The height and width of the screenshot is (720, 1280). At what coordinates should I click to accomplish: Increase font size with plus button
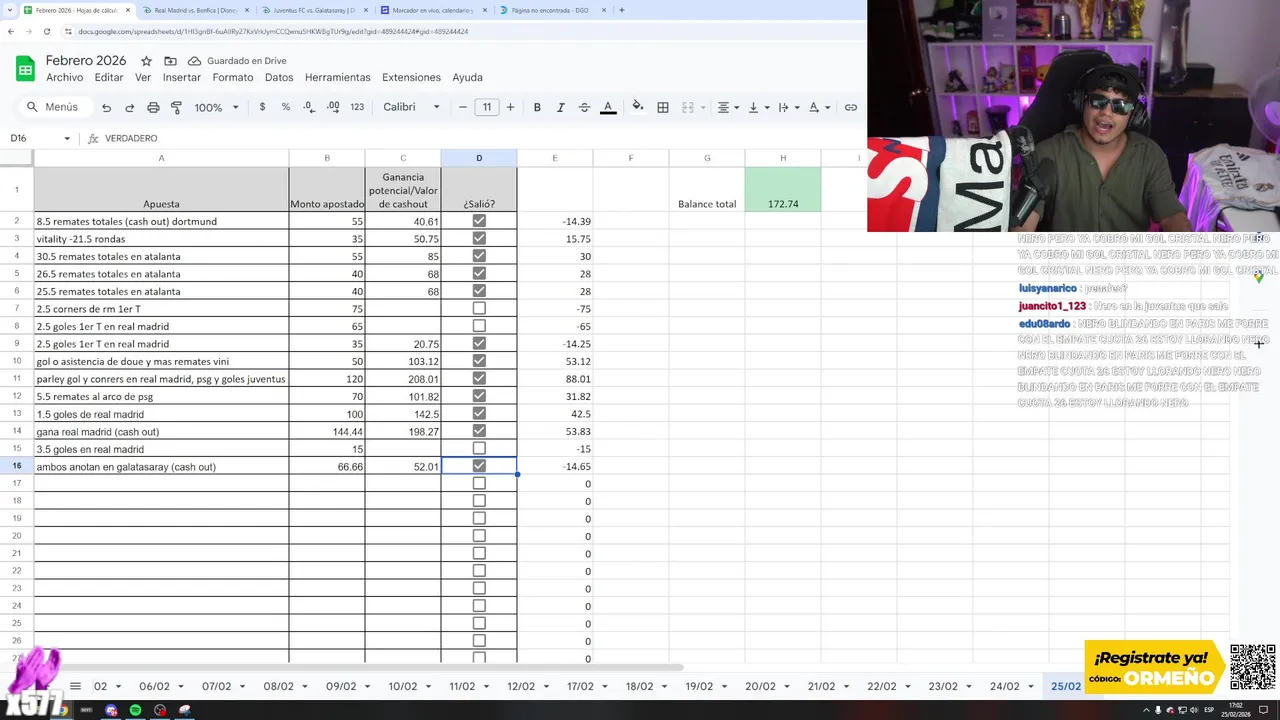tap(510, 107)
